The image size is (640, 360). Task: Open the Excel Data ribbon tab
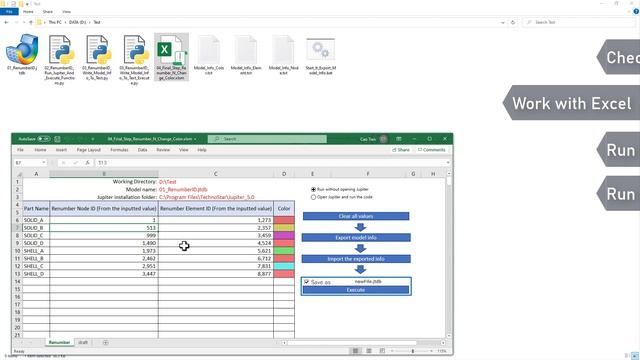(142, 150)
